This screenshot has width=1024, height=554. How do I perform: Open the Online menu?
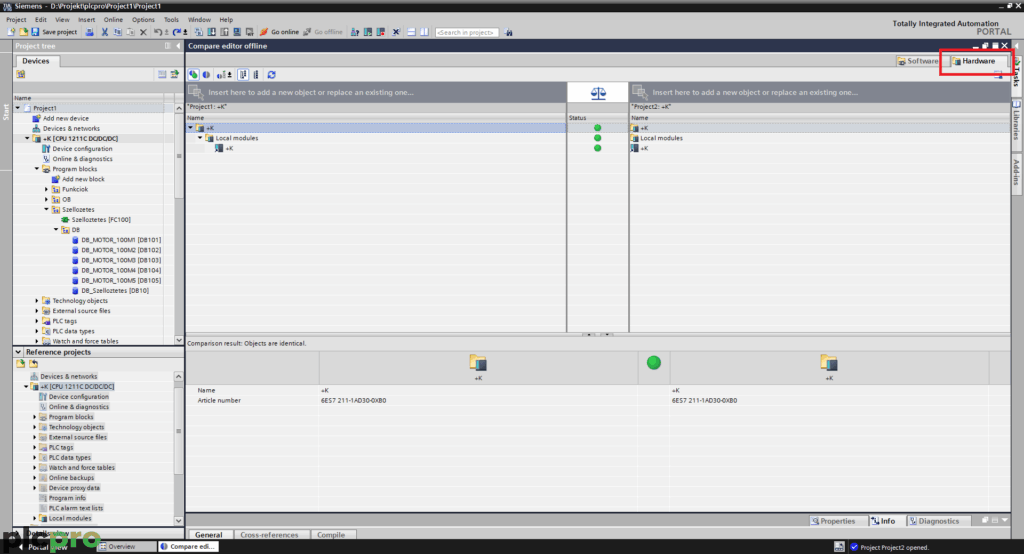click(113, 20)
